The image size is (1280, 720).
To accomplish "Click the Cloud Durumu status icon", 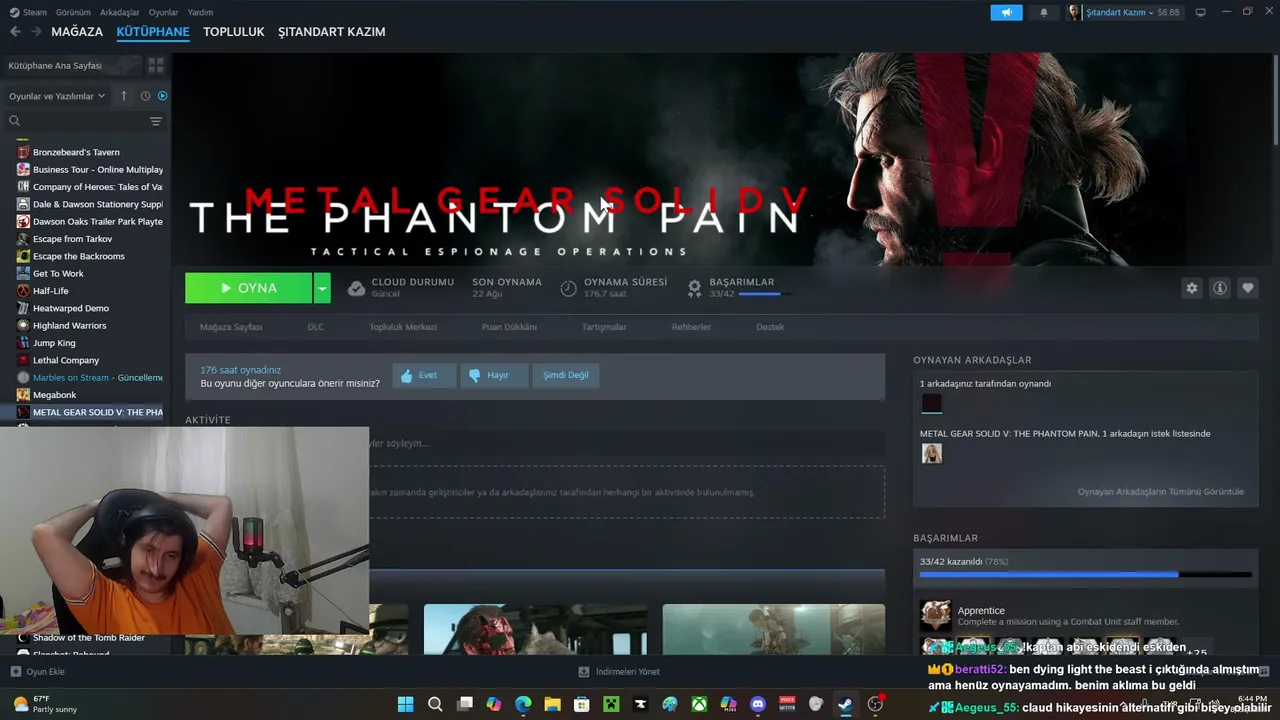I will (x=356, y=288).
